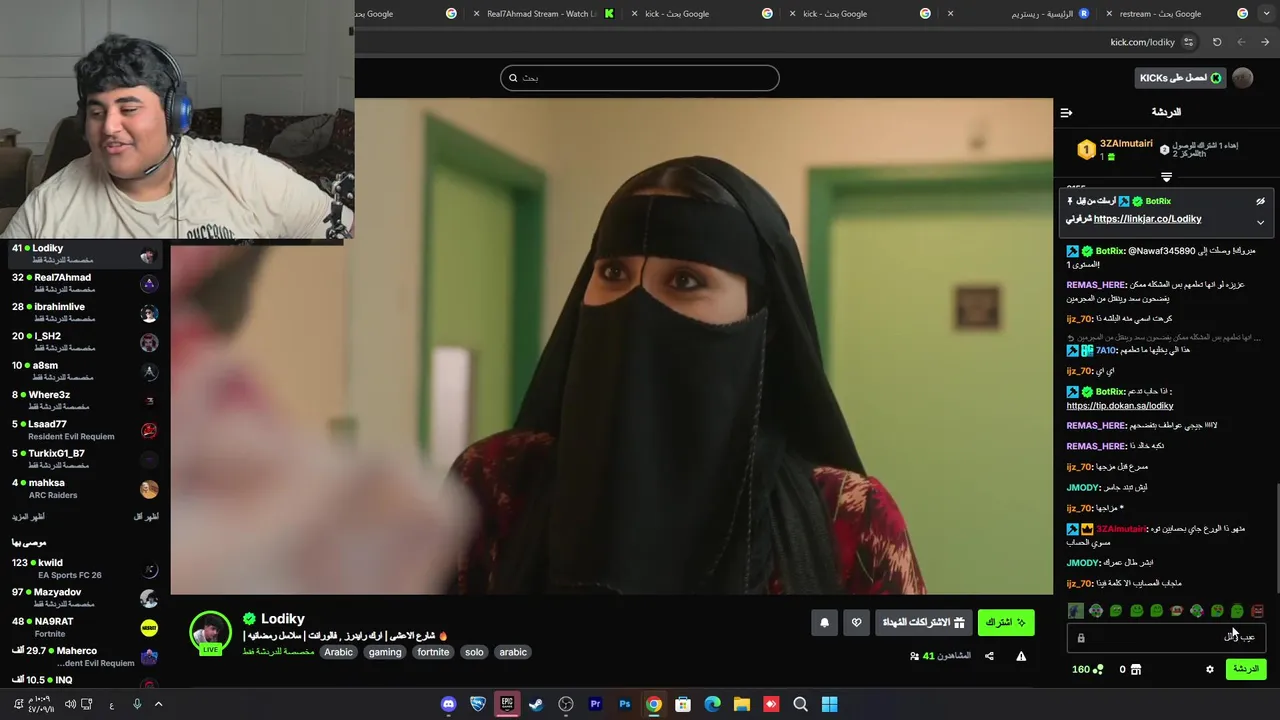Click the Kick search box

639,78
